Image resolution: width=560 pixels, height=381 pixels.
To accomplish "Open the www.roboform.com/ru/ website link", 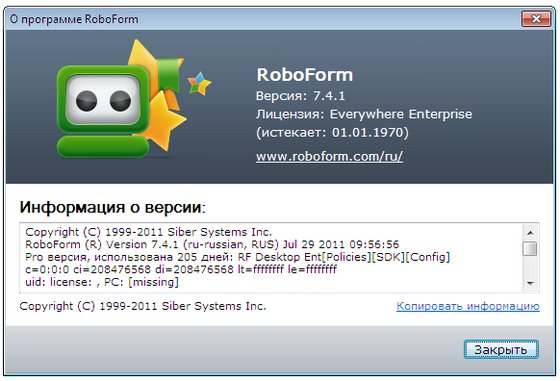I will 329,156.
